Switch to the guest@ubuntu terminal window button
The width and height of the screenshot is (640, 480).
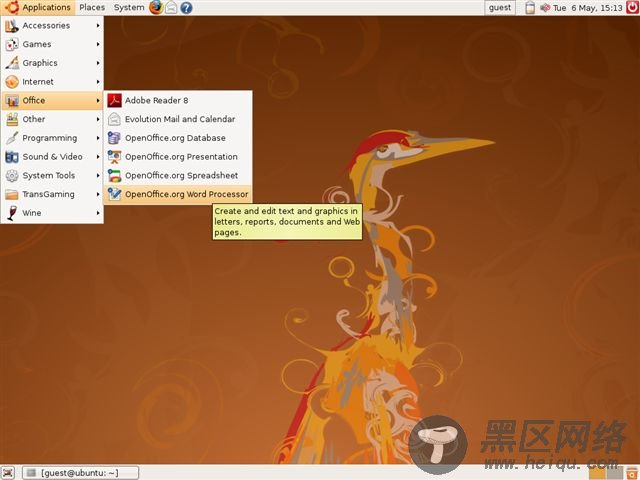tap(80, 473)
